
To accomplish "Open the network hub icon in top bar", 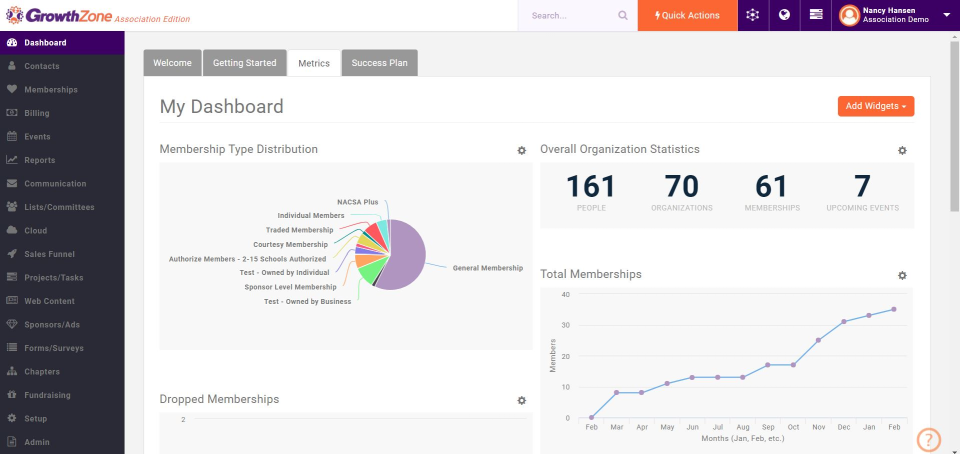I will pyautogui.click(x=753, y=15).
